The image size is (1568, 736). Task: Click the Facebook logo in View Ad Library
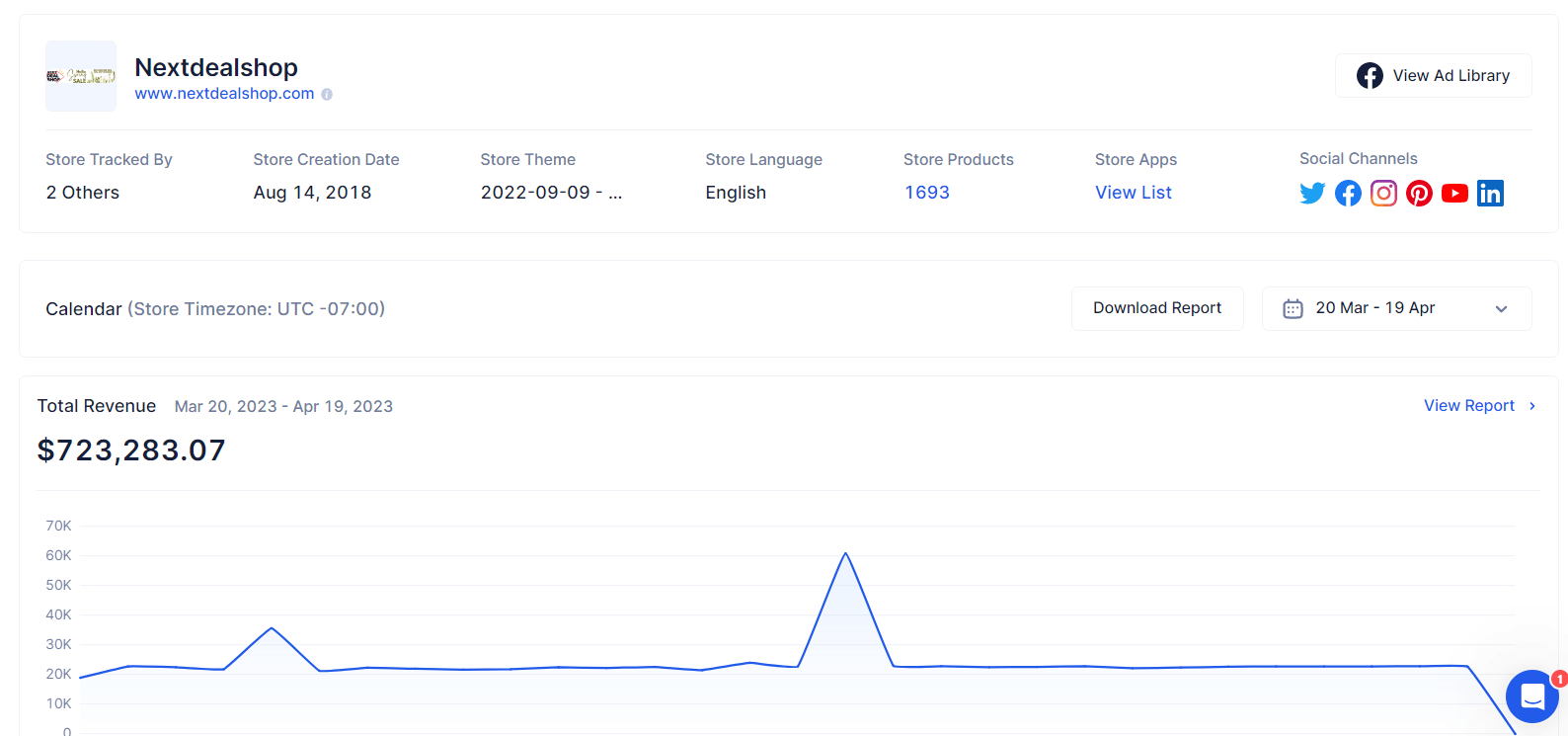click(1370, 76)
